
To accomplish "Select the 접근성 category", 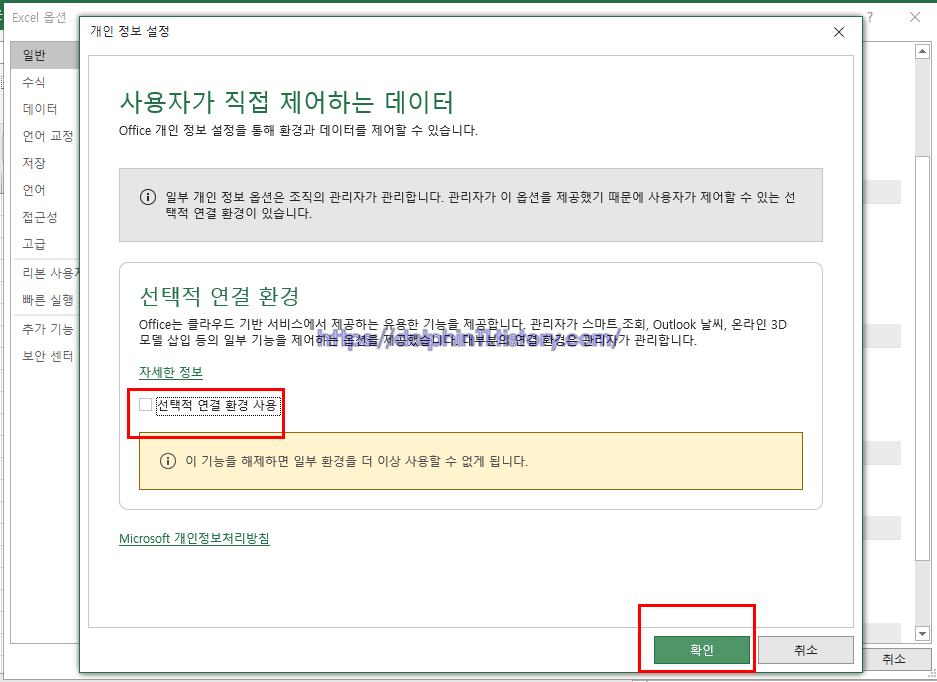I will pos(45,217).
